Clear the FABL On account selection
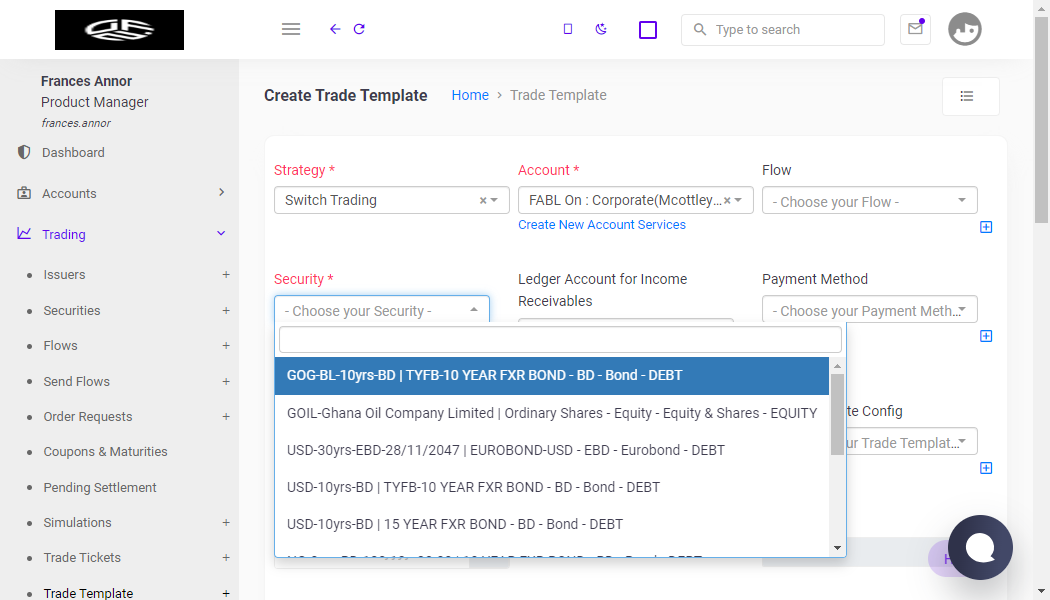This screenshot has height=600, width=1050. click(x=727, y=200)
